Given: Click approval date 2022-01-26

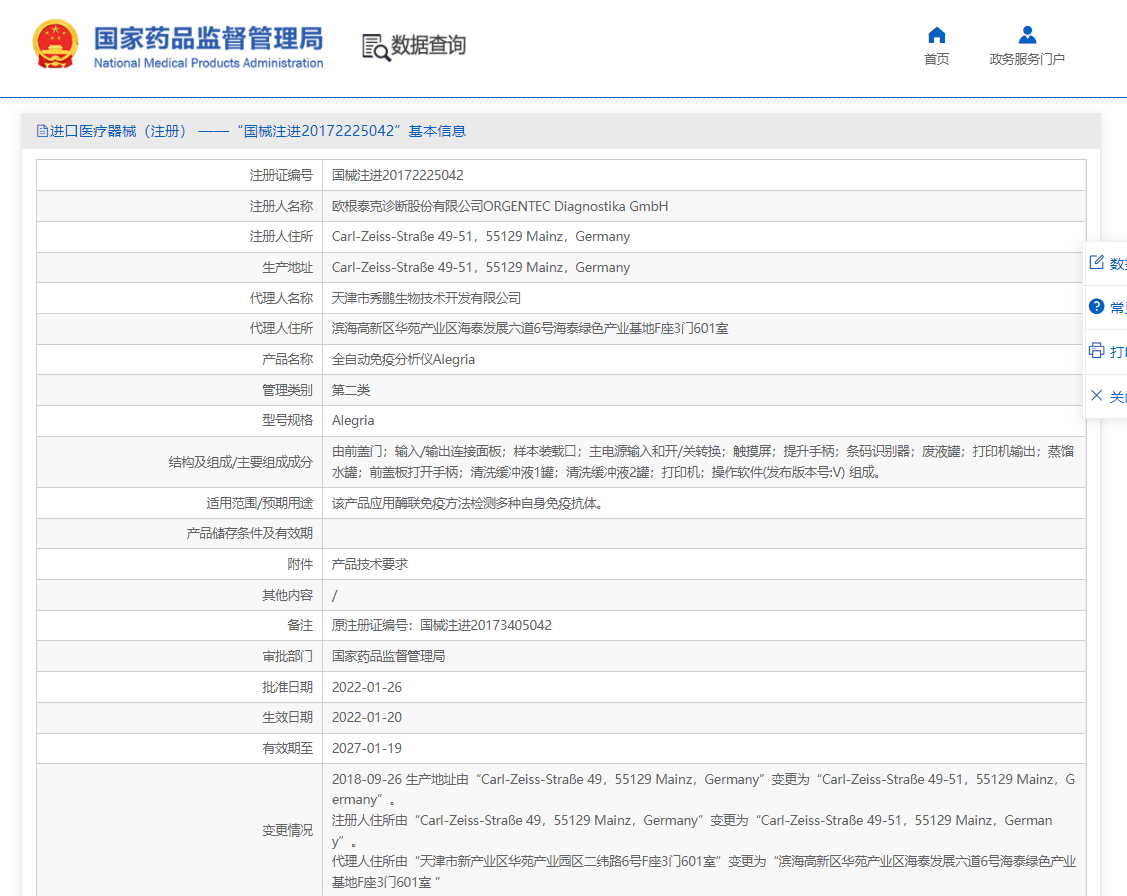Looking at the screenshot, I should pyautogui.click(x=367, y=687).
